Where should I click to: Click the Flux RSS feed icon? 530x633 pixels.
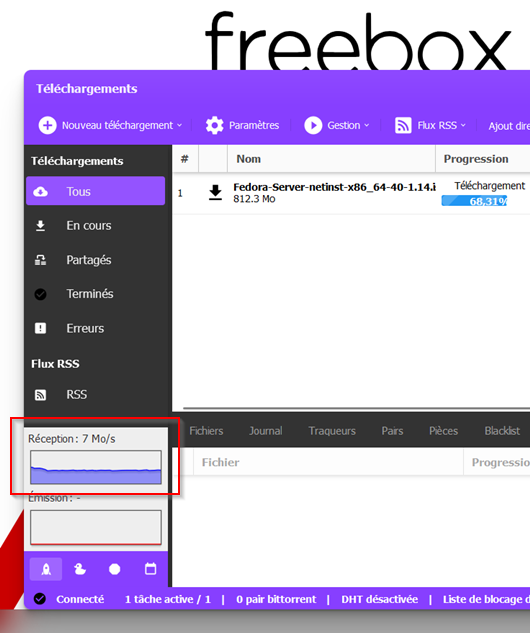click(403, 126)
